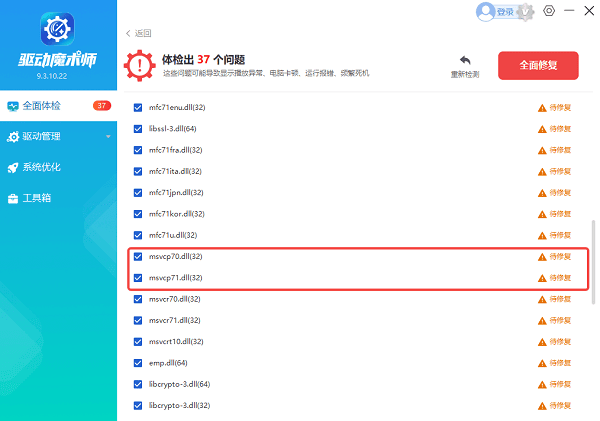Click the 驱动管理 gear icon in sidebar
Viewport: 600px width, 421px height.
click(13, 137)
